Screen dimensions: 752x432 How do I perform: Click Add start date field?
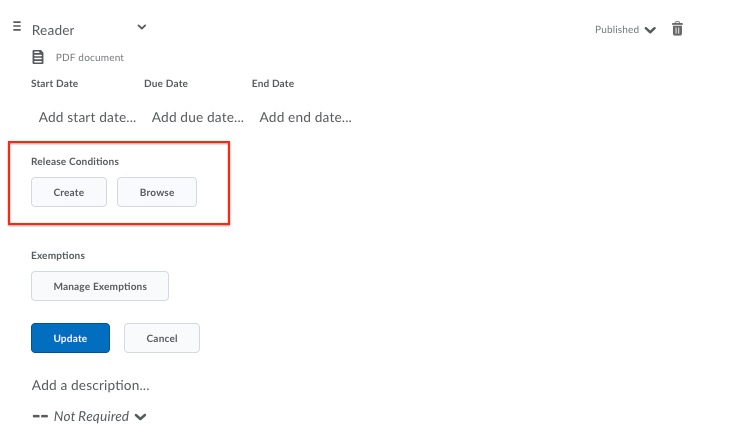pos(87,117)
